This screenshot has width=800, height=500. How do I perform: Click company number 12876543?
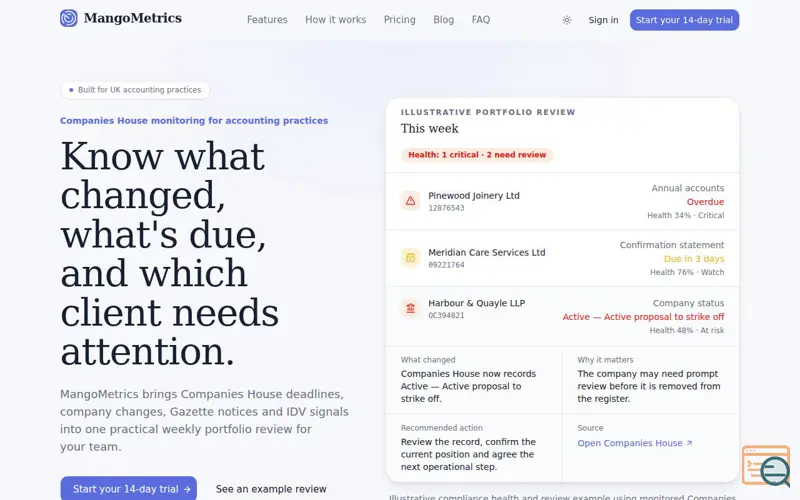click(x=446, y=208)
